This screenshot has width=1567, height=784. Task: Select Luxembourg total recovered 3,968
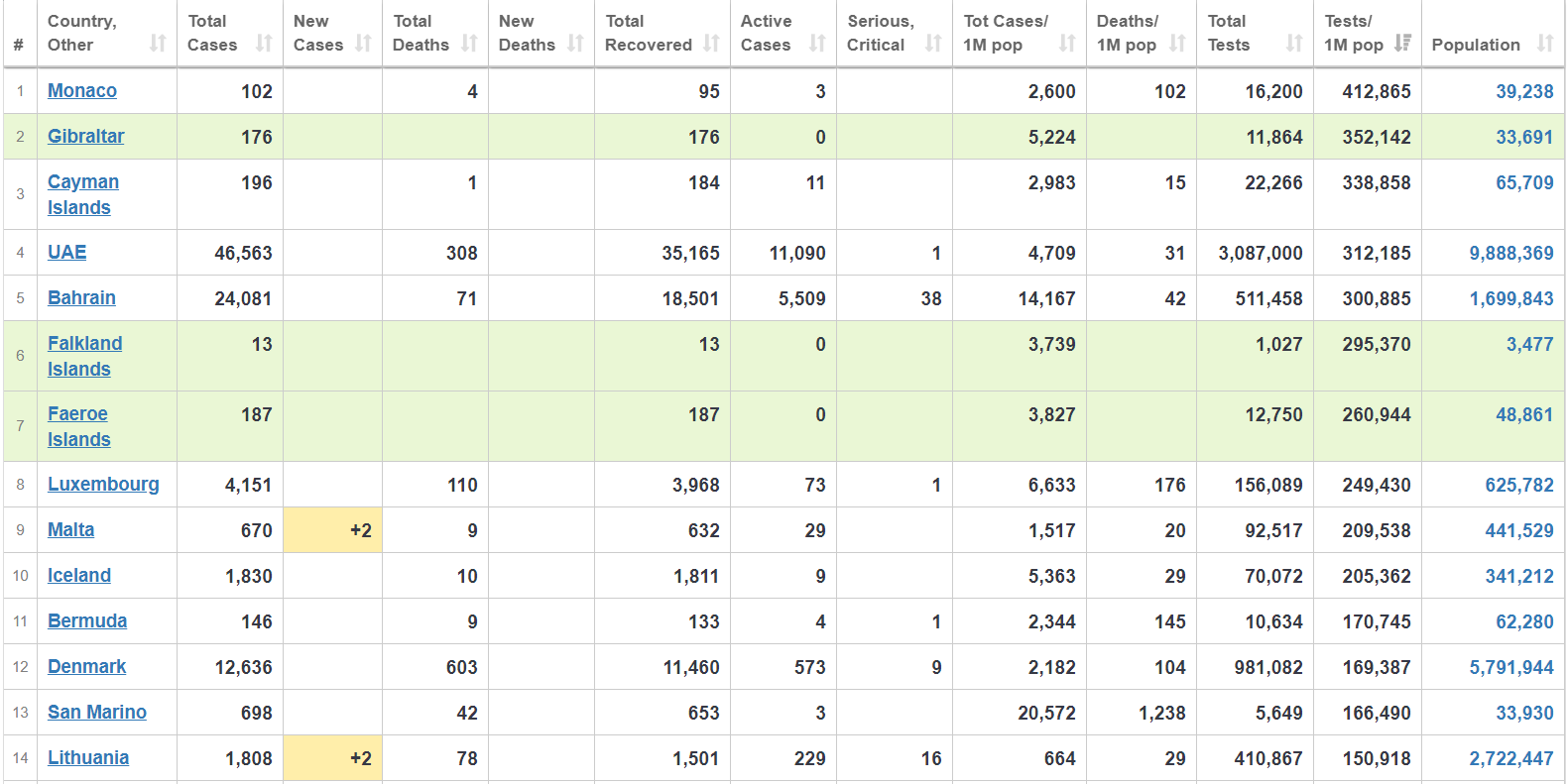696,485
